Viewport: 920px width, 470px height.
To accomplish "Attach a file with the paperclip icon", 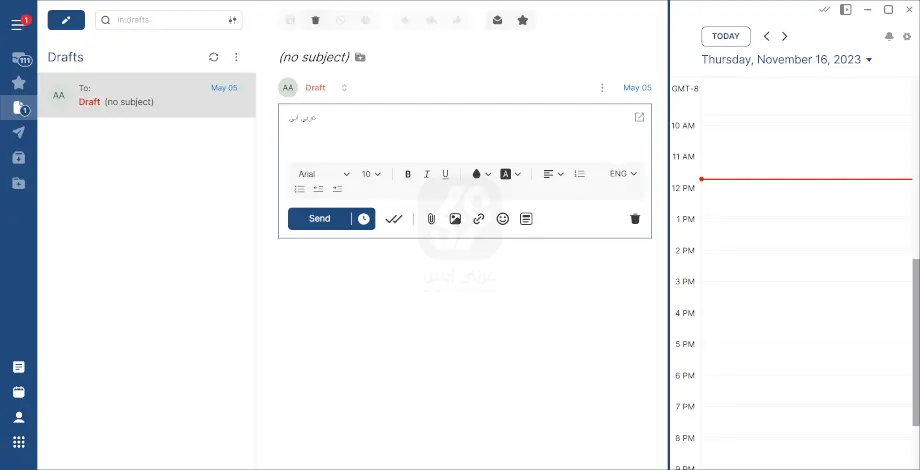I will pyautogui.click(x=431, y=219).
